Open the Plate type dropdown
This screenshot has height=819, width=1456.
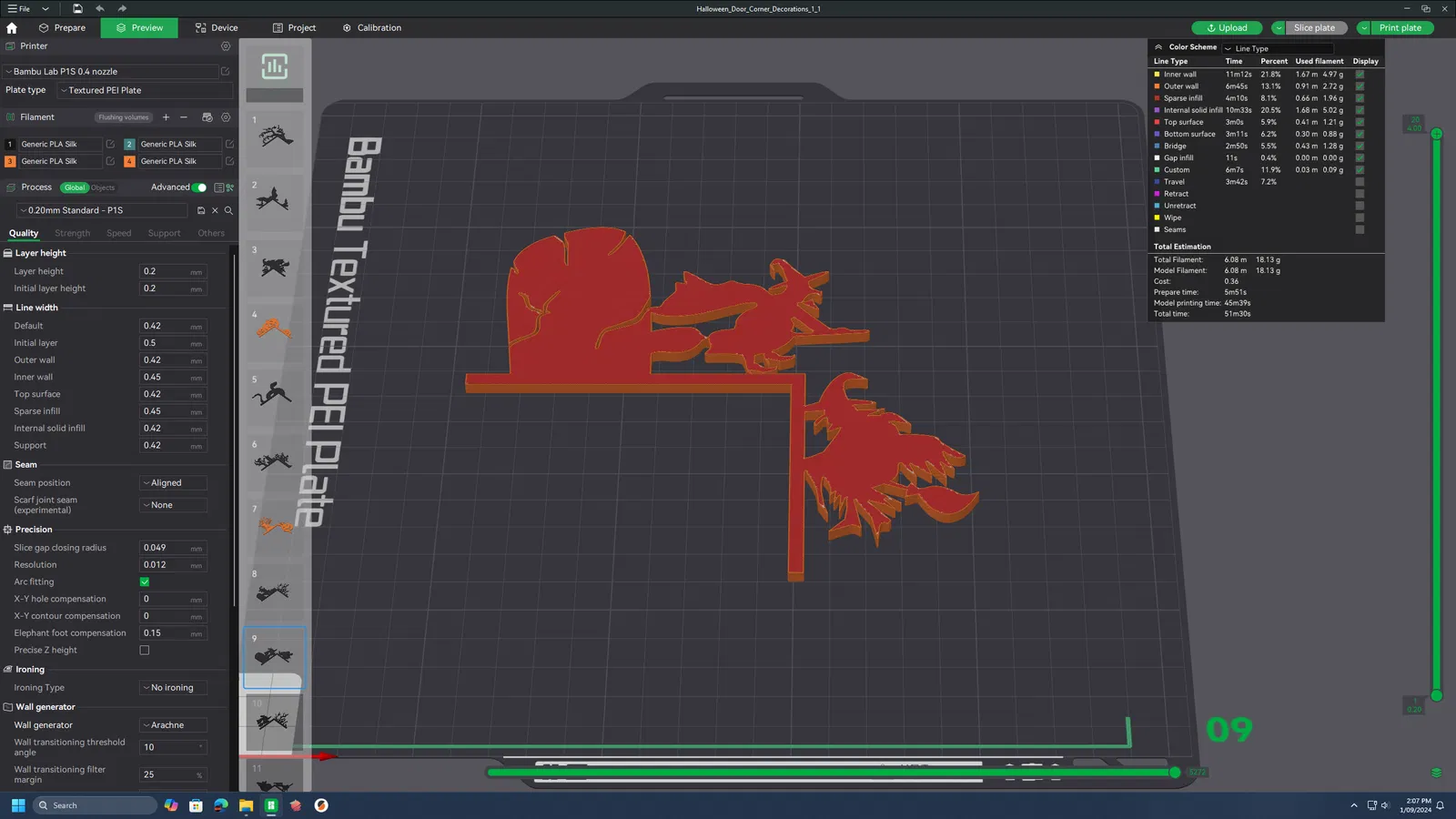click(x=145, y=90)
